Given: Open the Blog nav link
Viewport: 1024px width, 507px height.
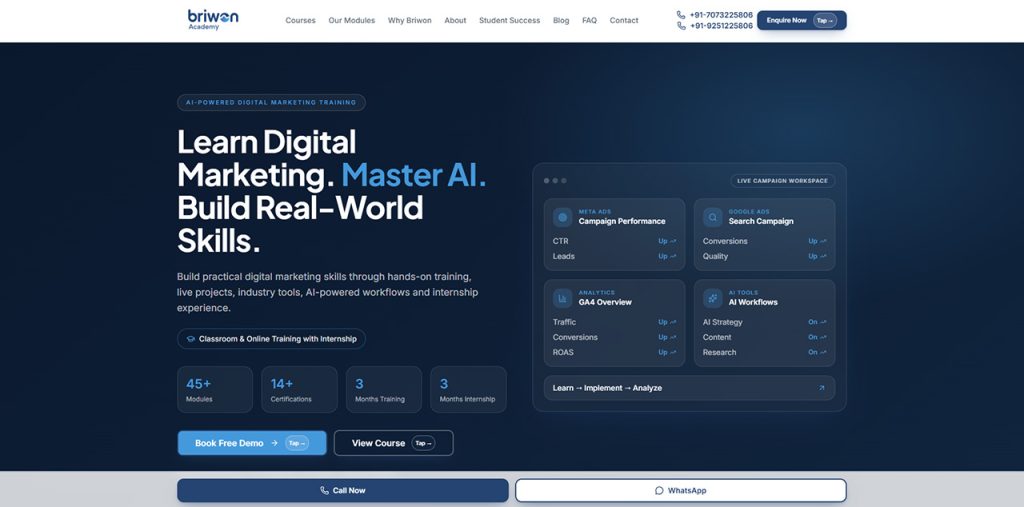Looking at the screenshot, I should pyautogui.click(x=561, y=20).
